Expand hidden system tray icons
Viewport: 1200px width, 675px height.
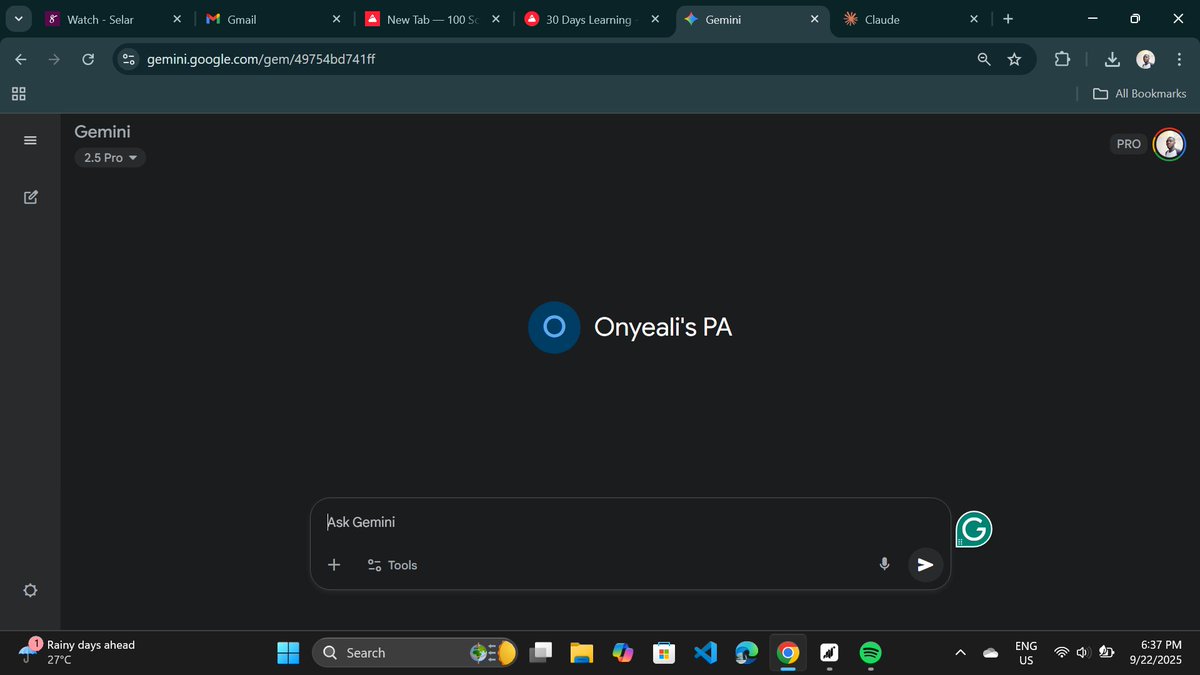[959, 652]
